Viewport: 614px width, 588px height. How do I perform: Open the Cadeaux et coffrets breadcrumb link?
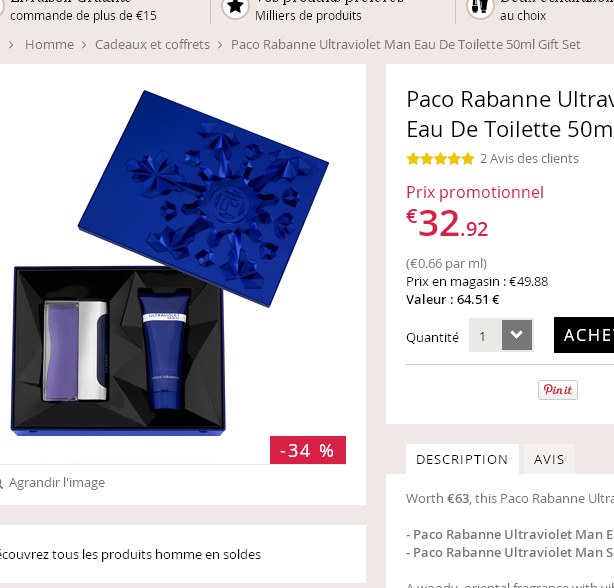(152, 45)
